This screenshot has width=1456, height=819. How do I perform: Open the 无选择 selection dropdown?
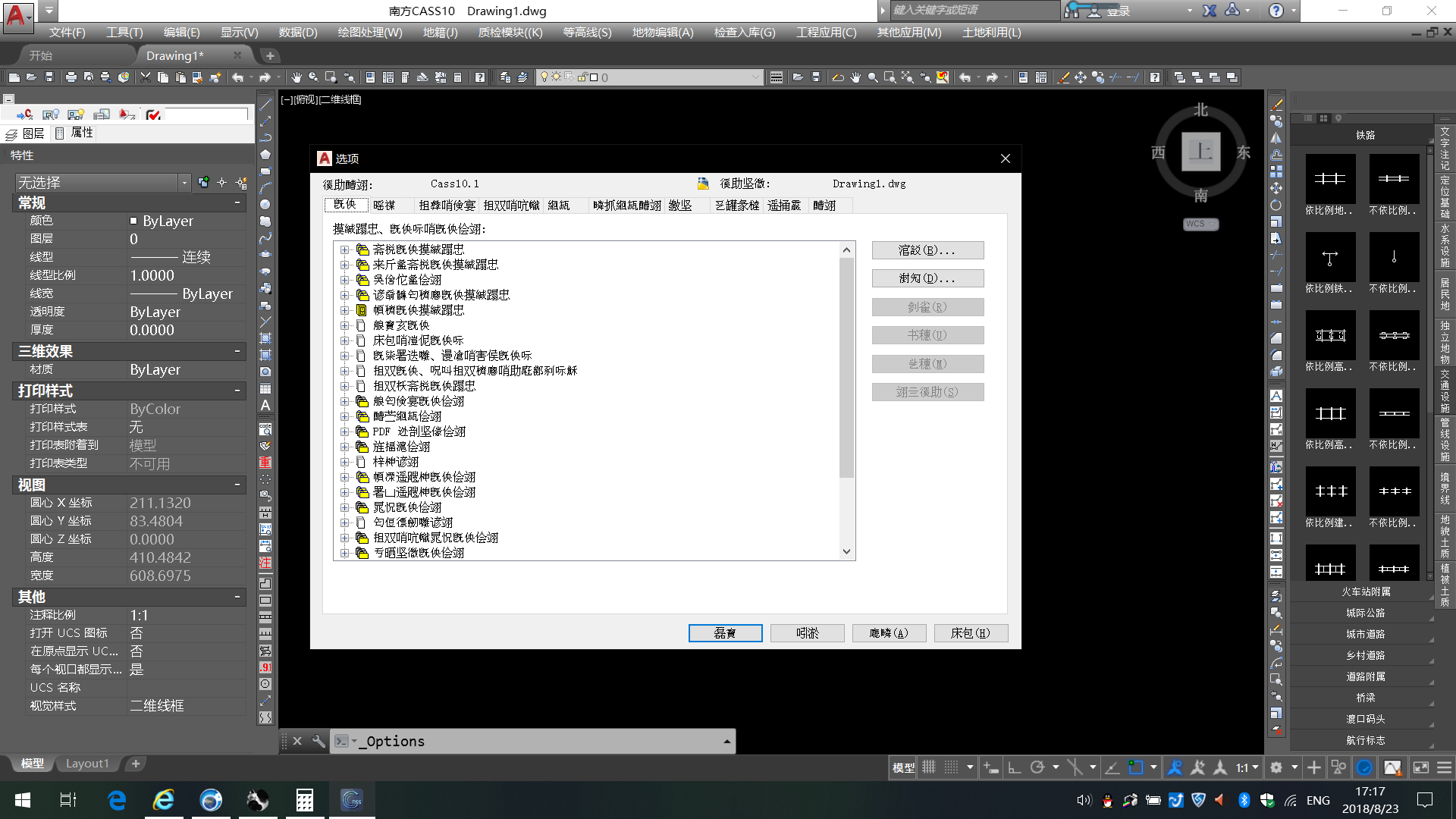pos(184,183)
